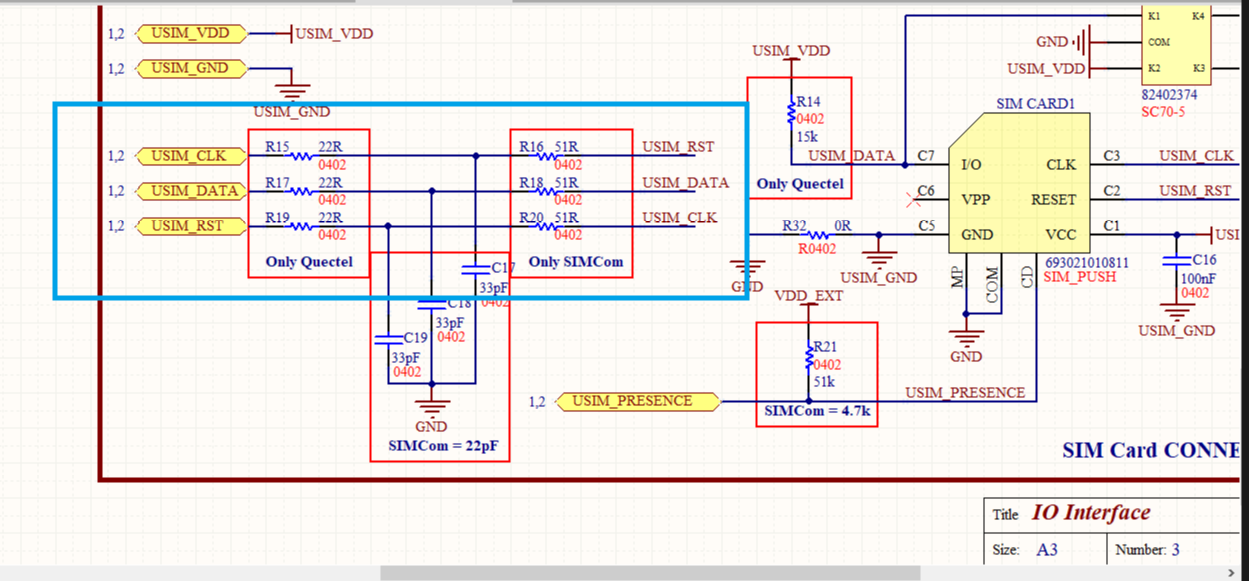Click the no-connect X on pin C6

[911, 199]
